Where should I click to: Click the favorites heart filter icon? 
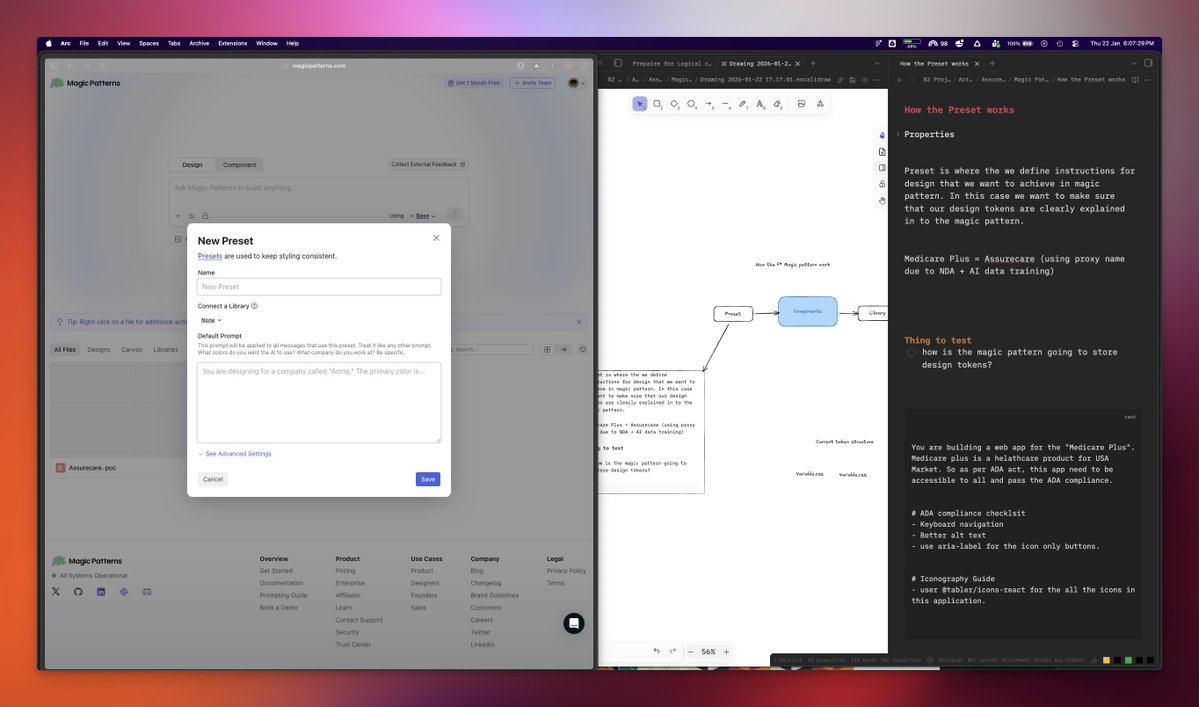583,349
